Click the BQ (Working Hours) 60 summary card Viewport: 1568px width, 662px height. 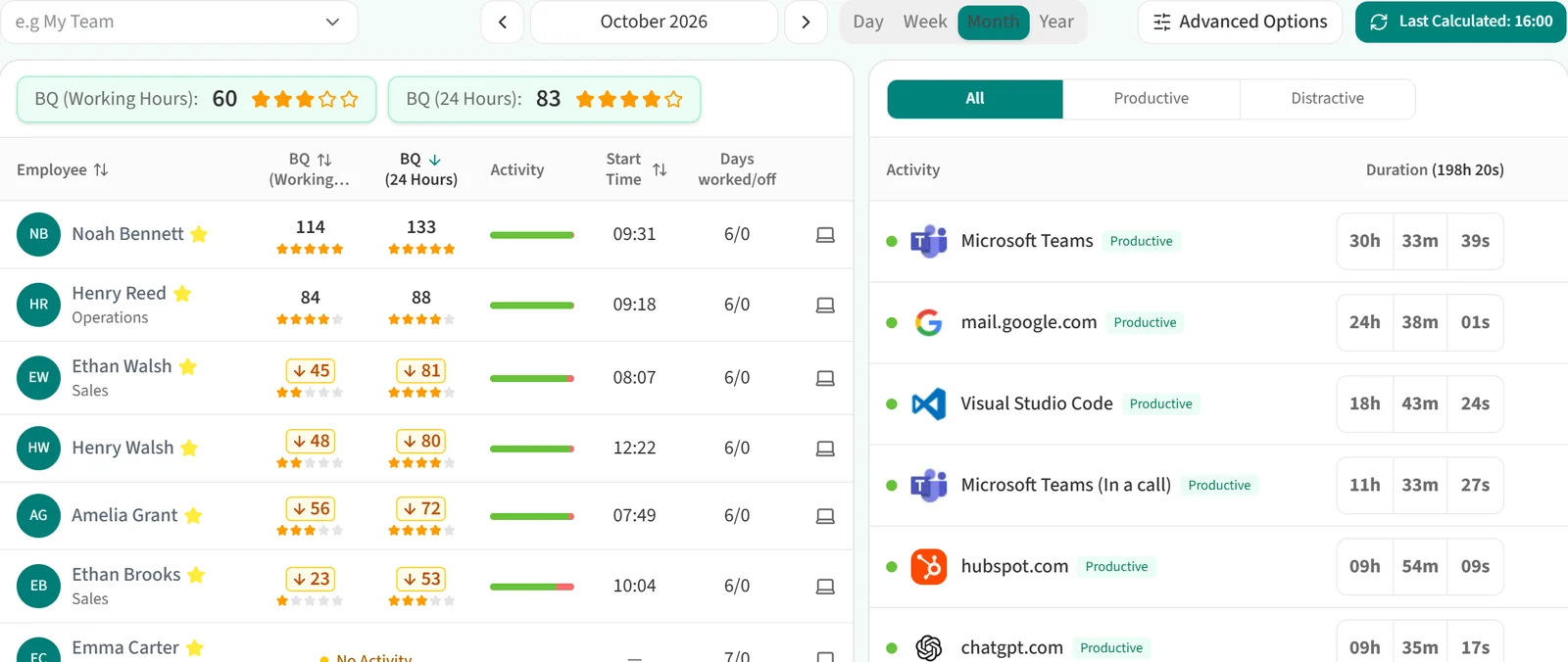(196, 99)
